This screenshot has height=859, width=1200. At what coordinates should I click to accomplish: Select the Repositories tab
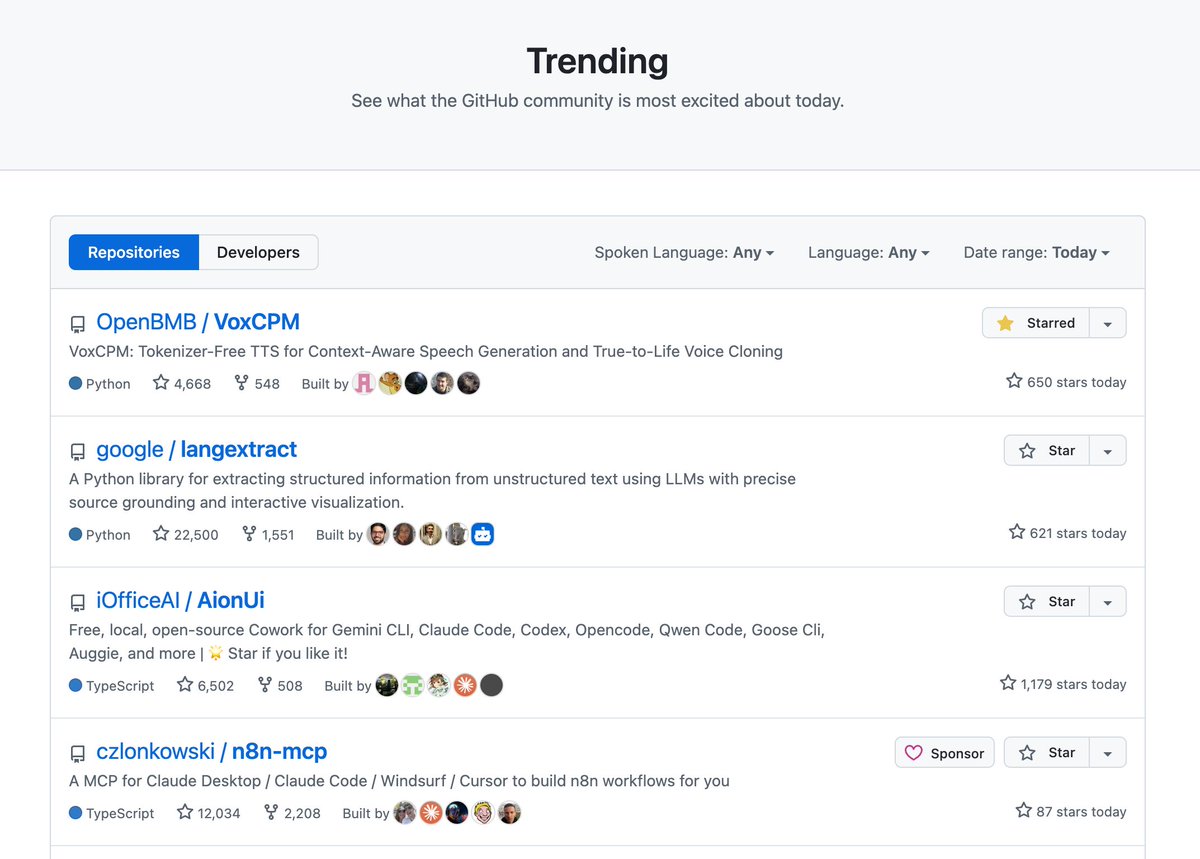pos(133,252)
